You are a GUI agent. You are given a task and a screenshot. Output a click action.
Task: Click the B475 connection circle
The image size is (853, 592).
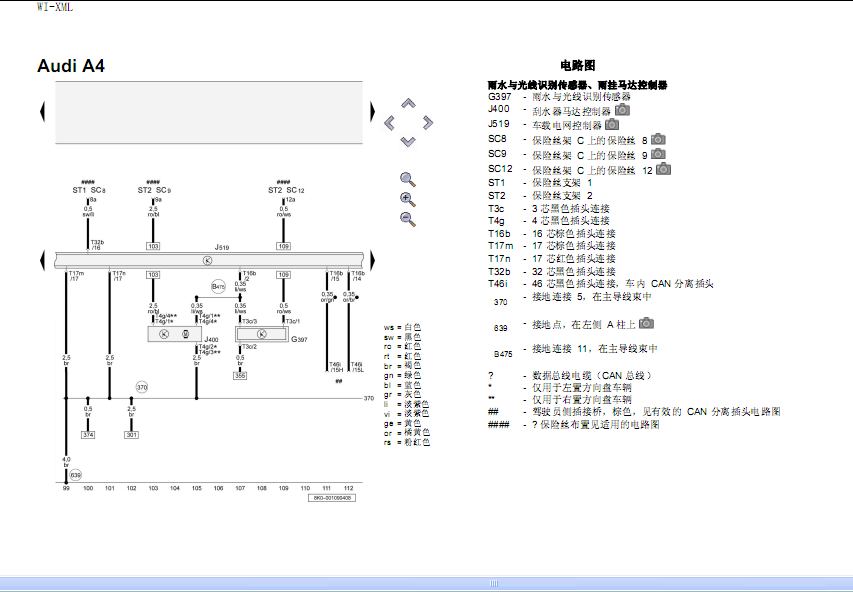point(218,286)
